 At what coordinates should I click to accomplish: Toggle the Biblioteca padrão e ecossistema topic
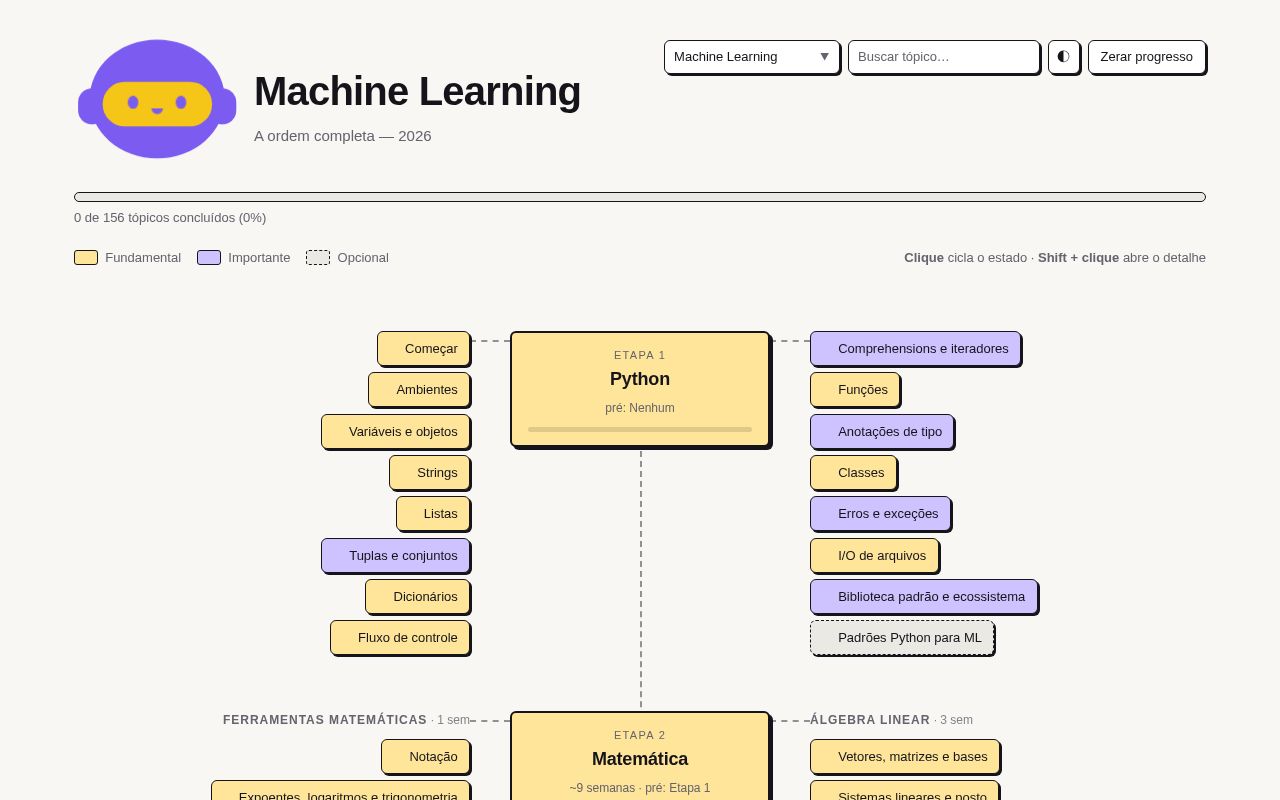tap(923, 596)
